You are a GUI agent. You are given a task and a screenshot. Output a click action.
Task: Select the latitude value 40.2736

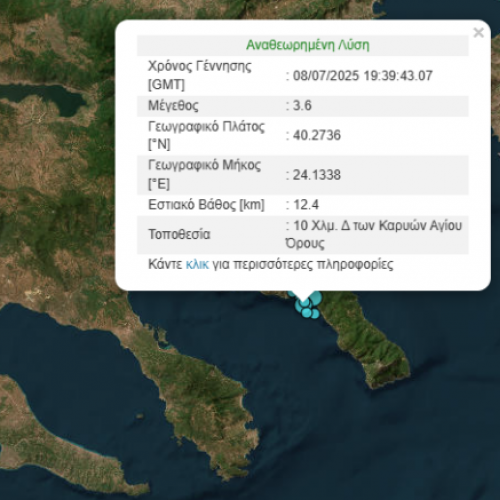317,135
